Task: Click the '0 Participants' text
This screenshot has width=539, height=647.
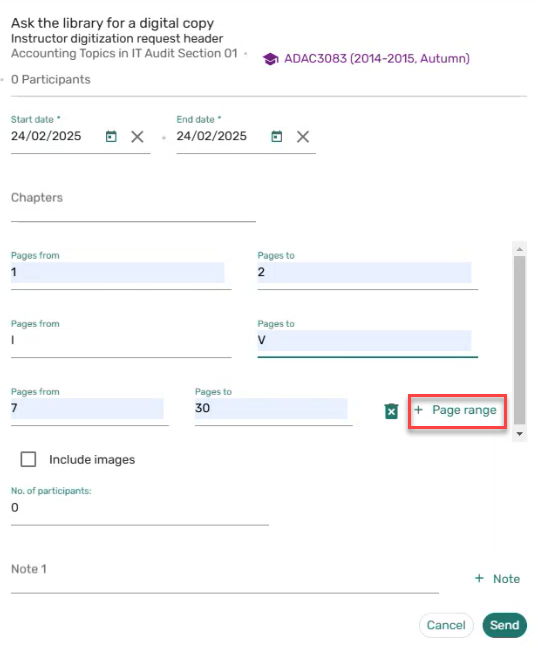Action: [51, 79]
